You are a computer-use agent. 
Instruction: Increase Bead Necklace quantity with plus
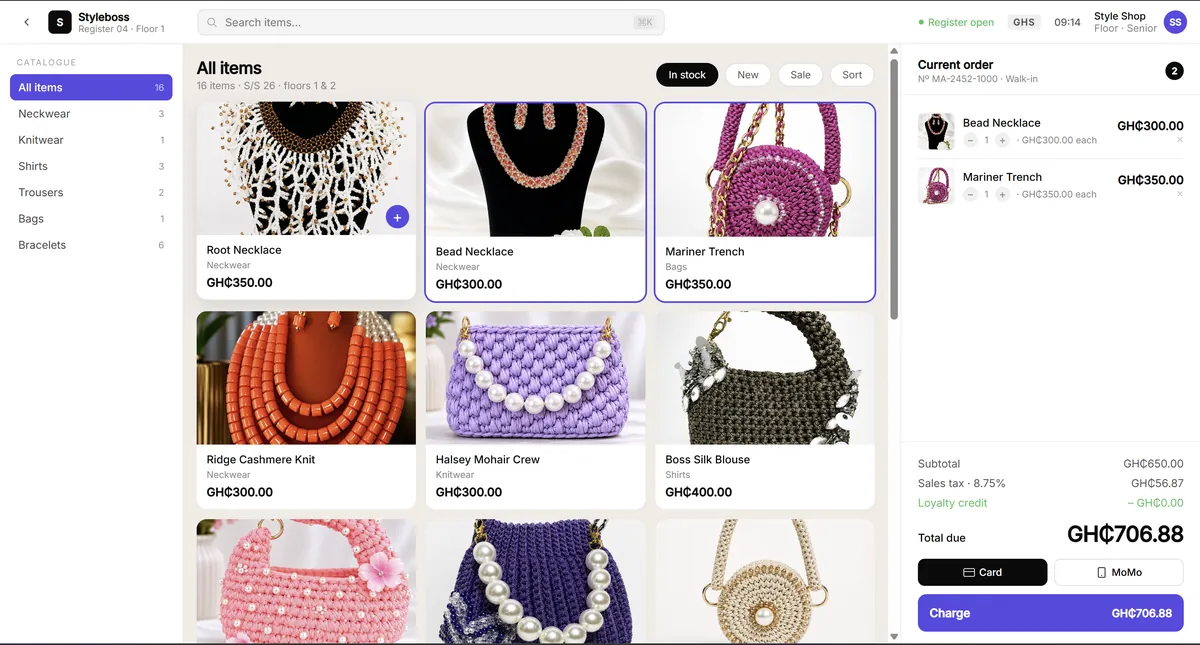(x=1002, y=140)
